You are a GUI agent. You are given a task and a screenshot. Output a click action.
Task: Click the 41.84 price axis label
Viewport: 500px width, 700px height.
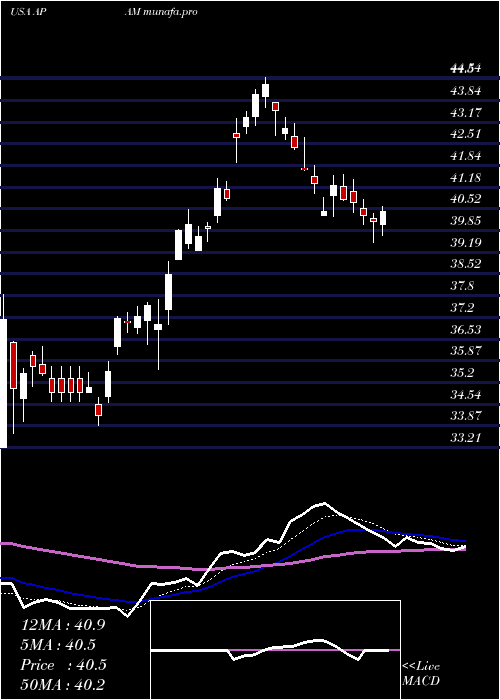point(466,156)
